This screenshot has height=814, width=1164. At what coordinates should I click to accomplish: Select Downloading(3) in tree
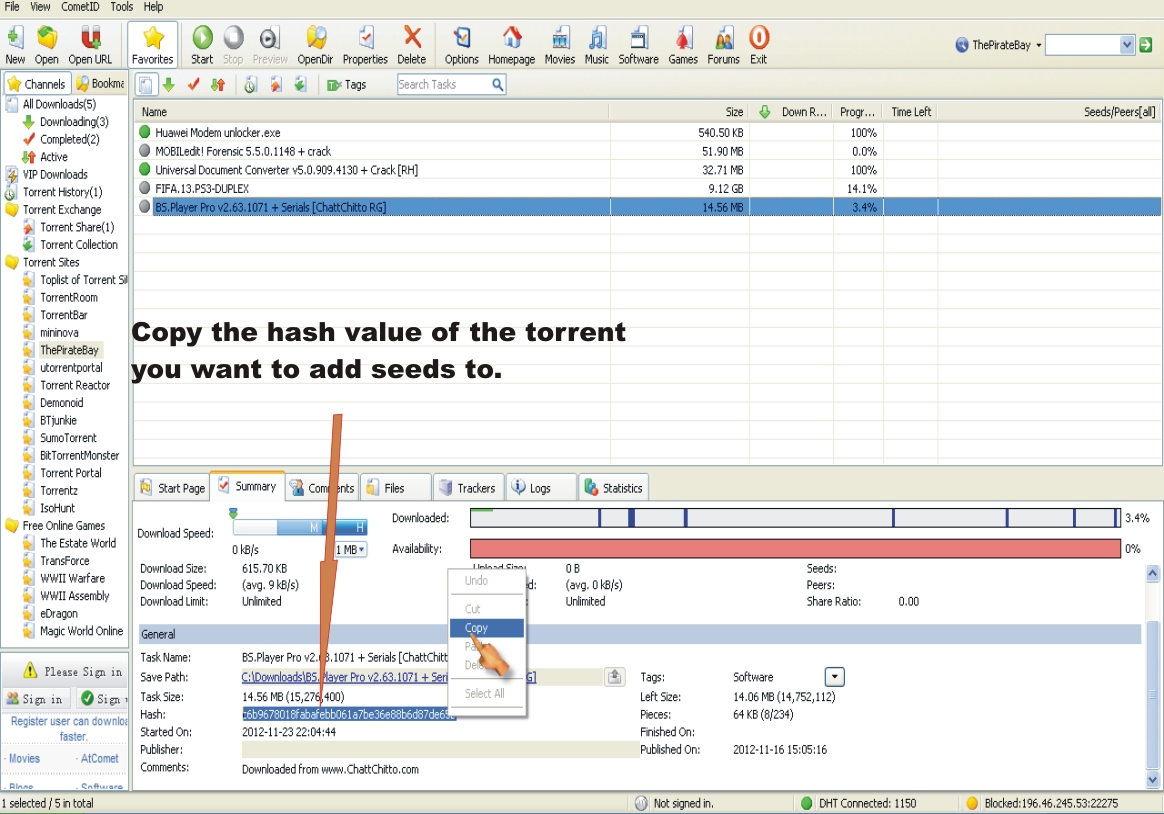tap(73, 122)
